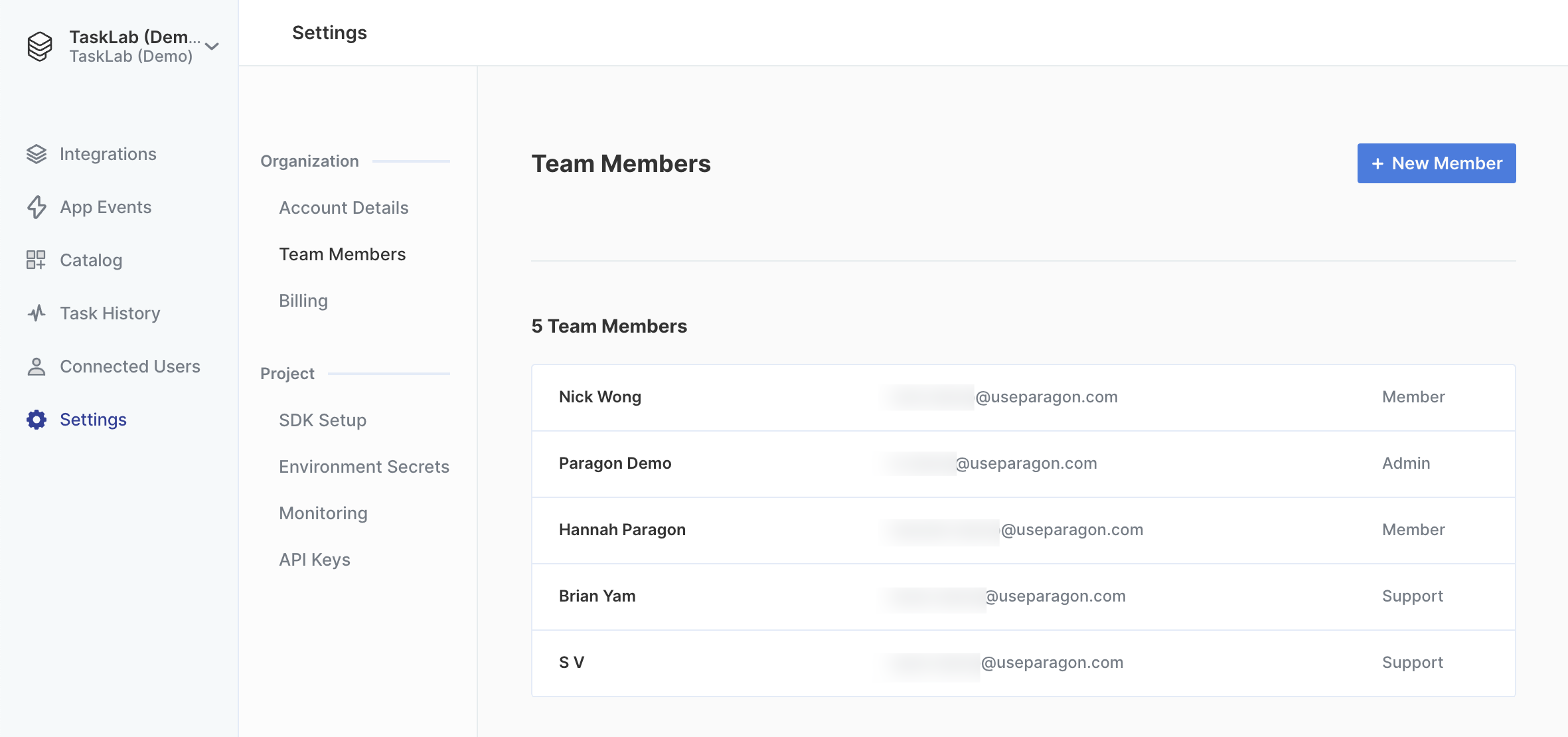Open Connected Users person icon
Screen dimensions: 1568x737
click(37, 367)
